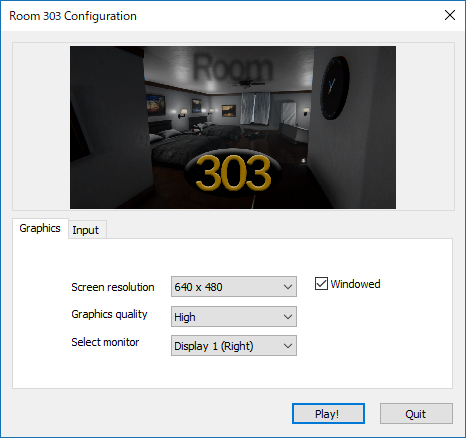This screenshot has height=438, width=466.
Task: Click the wall clock in preview image
Action: click(334, 88)
